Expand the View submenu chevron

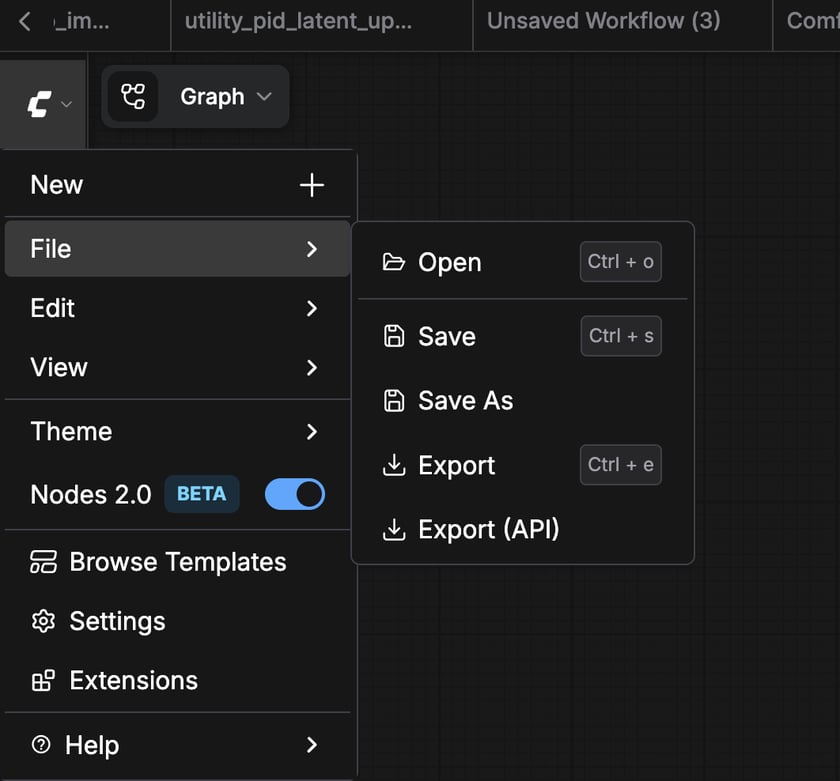click(x=312, y=367)
